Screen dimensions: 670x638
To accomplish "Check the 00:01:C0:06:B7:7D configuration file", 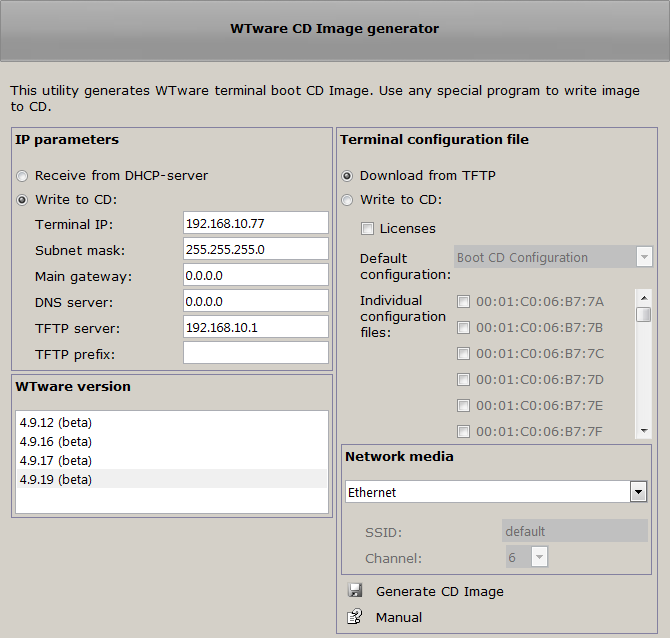I will click(463, 379).
